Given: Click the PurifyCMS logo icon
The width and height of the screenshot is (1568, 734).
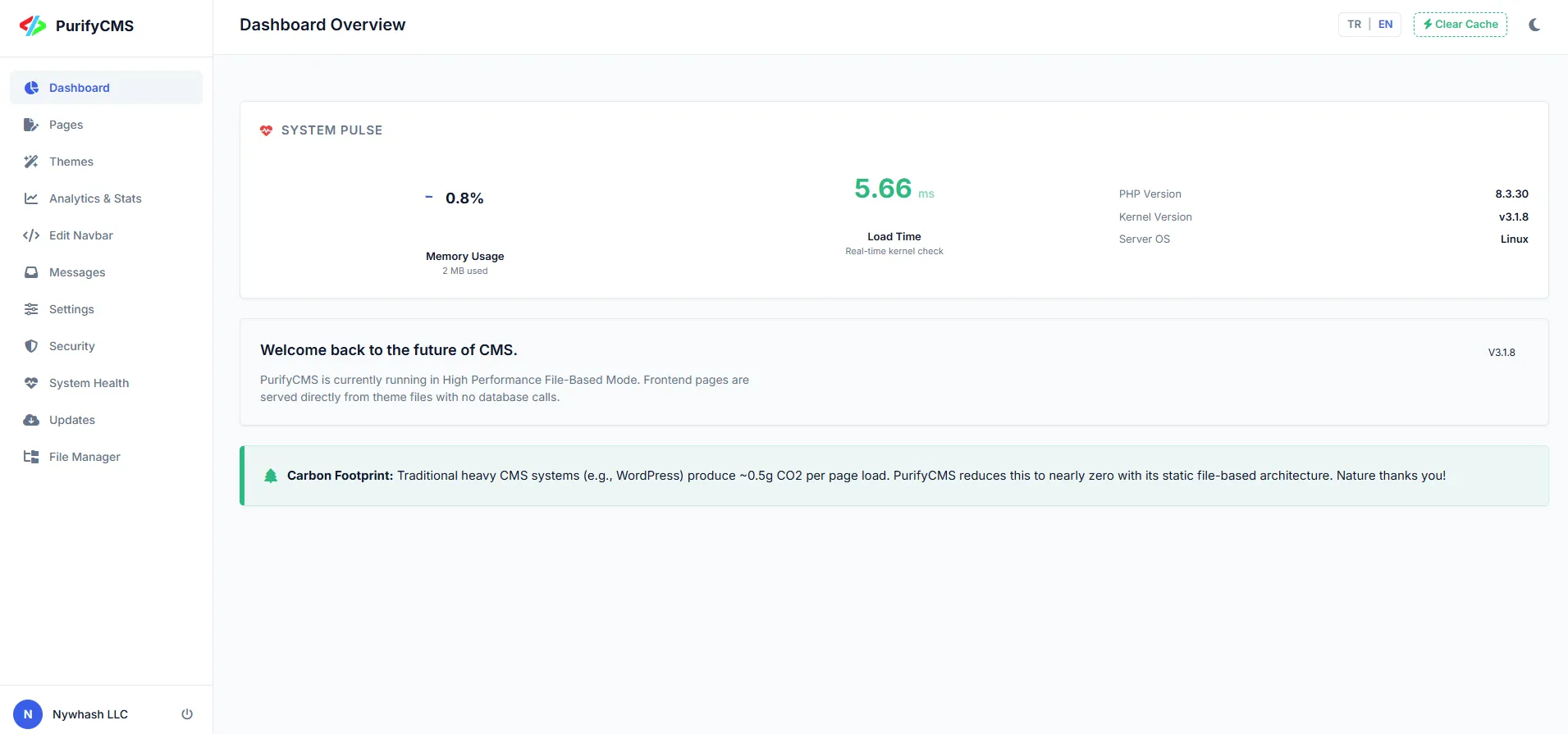Looking at the screenshot, I should coord(33,25).
